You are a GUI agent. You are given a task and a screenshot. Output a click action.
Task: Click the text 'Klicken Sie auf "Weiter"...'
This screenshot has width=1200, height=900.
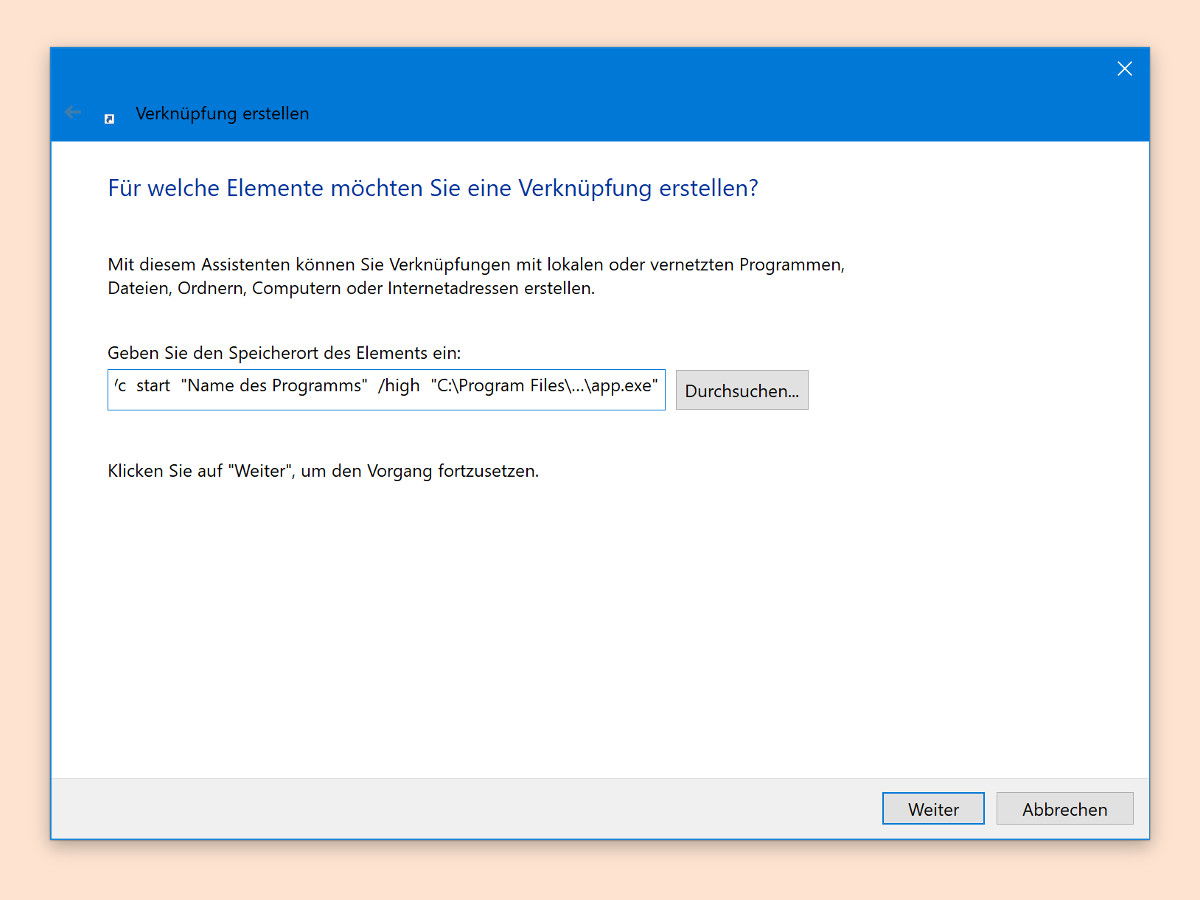tap(323, 471)
